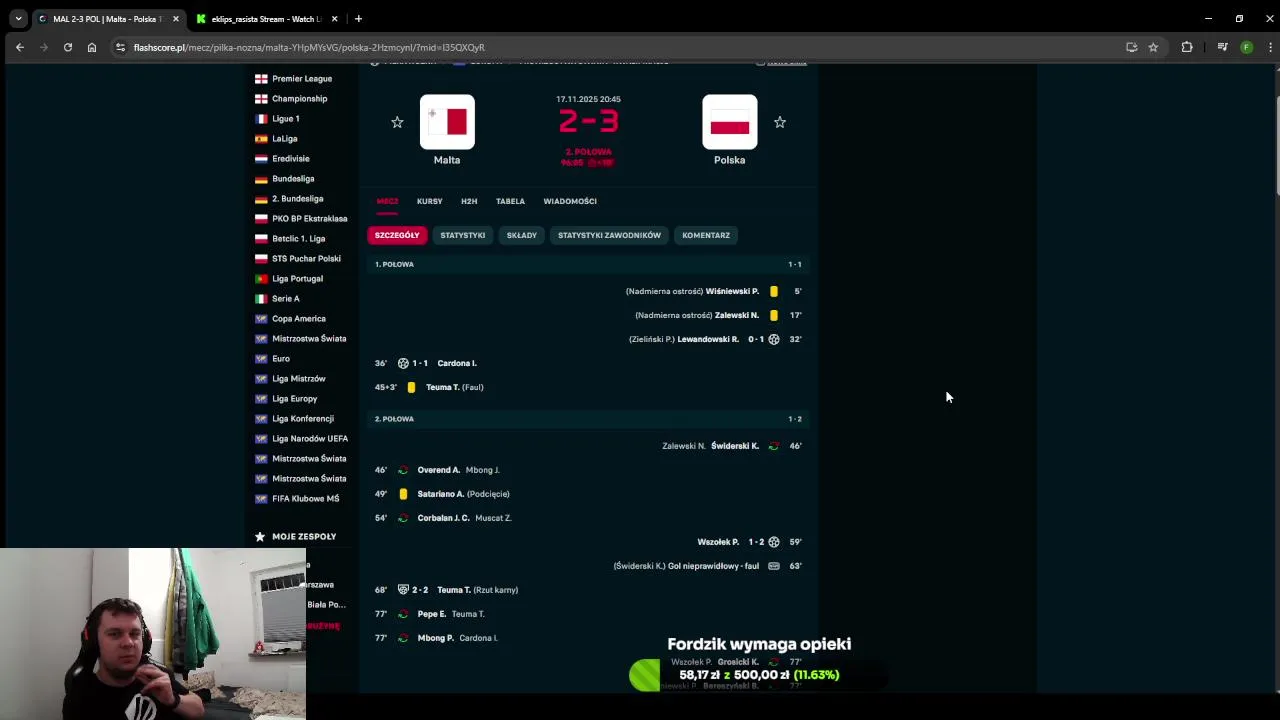
Task: Click the MOJE ZESPOŁY star icon
Action: [260, 536]
